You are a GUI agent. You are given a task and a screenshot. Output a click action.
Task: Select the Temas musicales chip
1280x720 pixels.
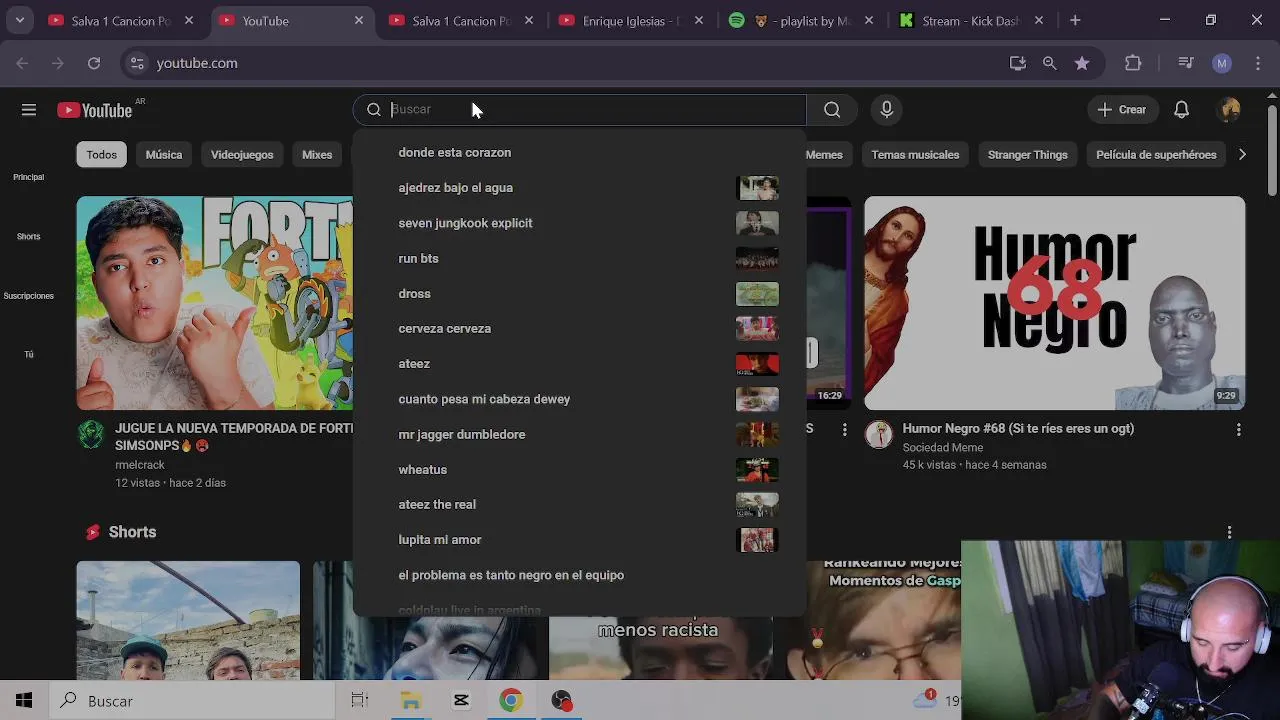coord(915,155)
